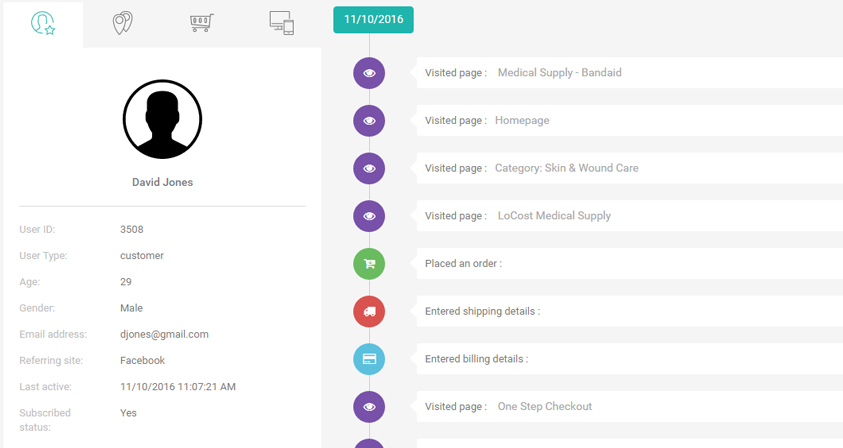Click the referring site Facebook

pyautogui.click(x=142, y=360)
